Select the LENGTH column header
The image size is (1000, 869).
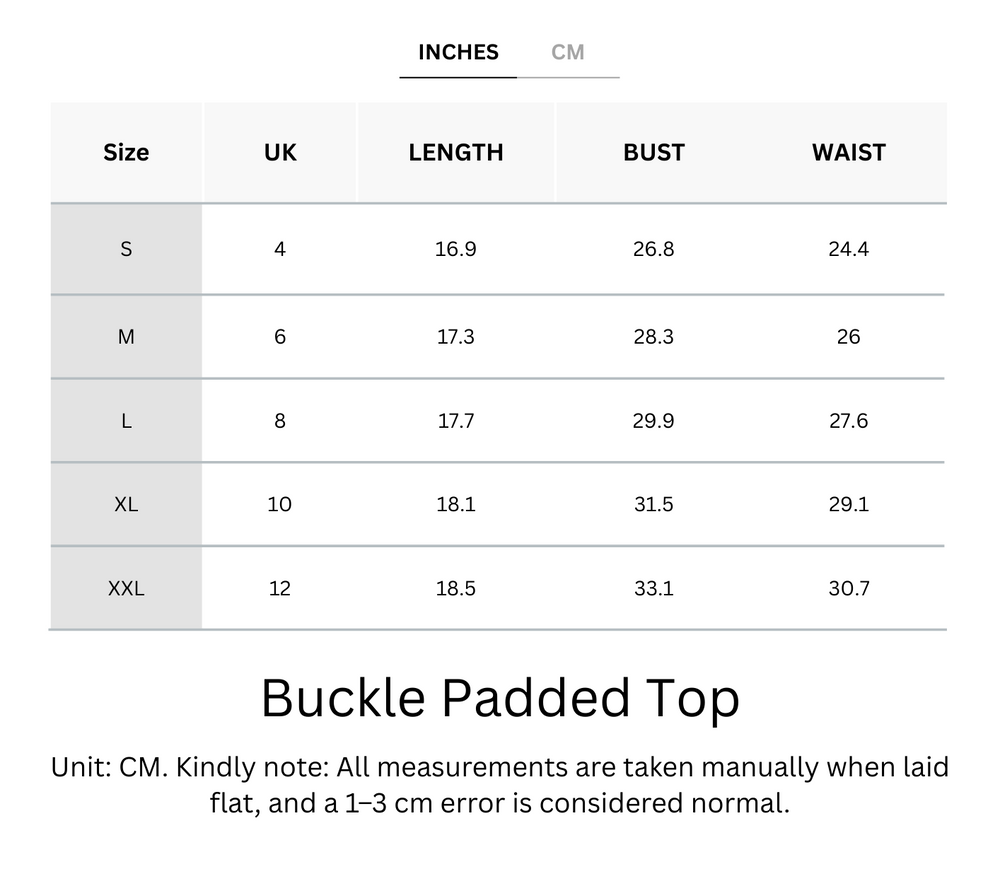pos(456,152)
